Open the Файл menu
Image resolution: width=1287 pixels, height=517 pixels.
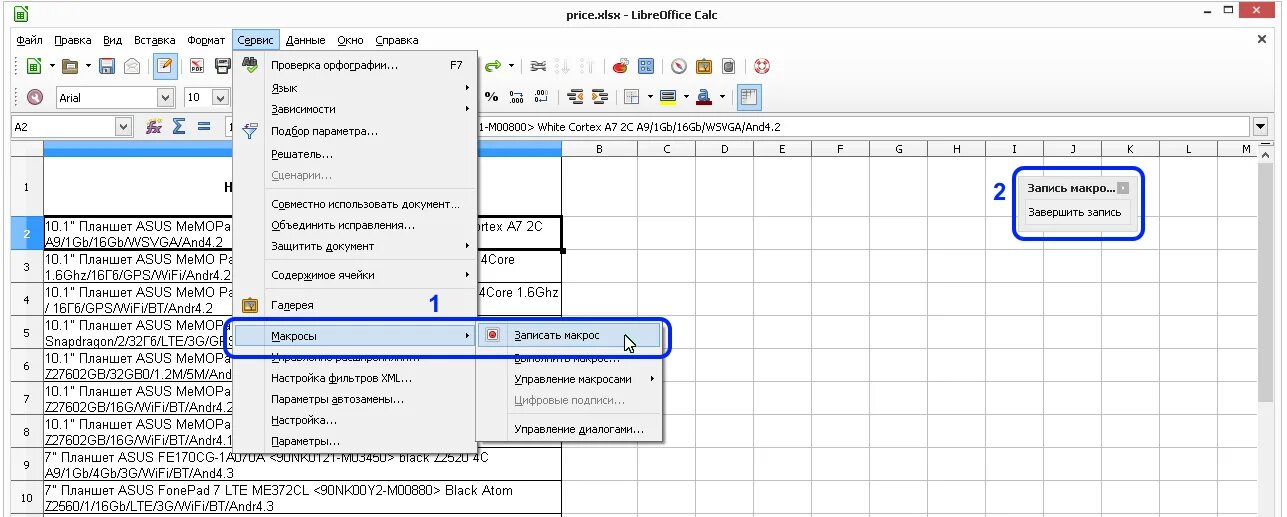click(x=30, y=40)
